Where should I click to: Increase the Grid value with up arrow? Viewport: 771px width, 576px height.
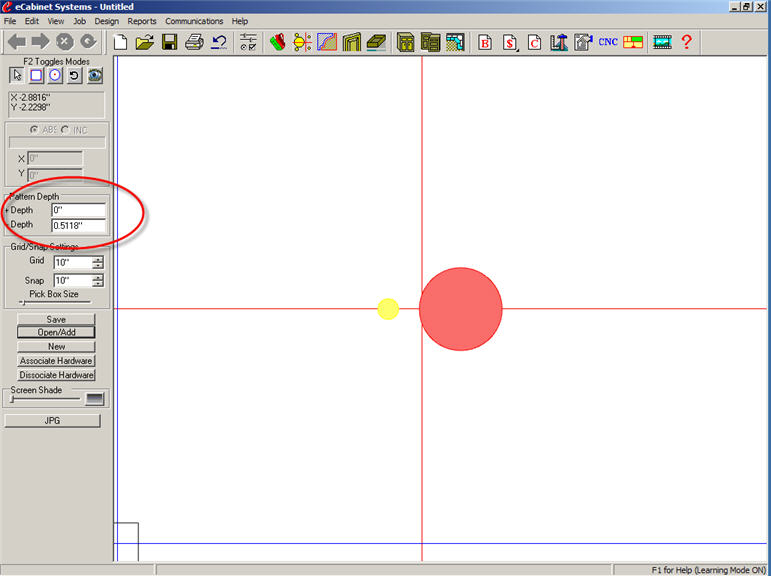point(98,259)
